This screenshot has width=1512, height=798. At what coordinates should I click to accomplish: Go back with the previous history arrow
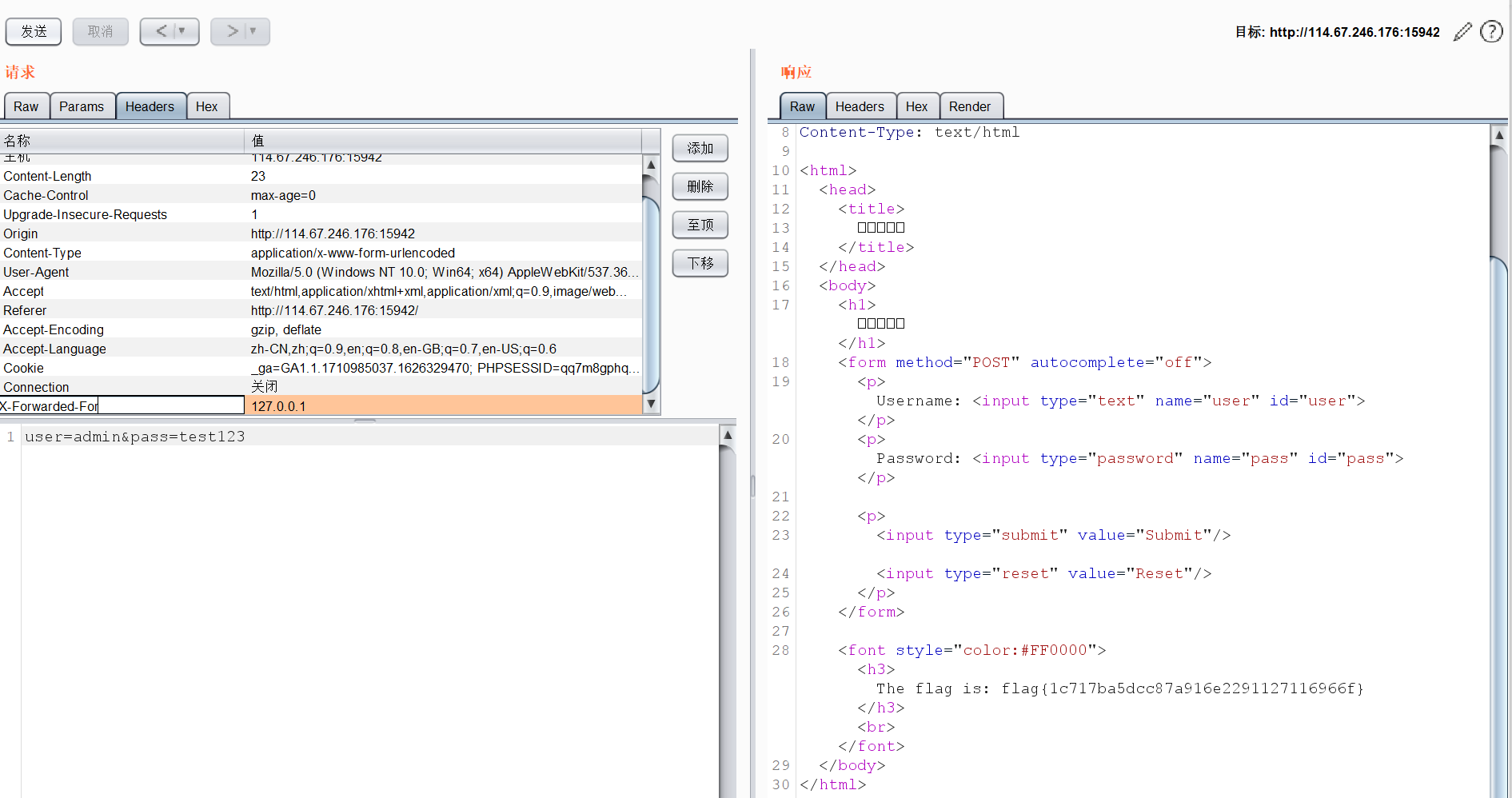tap(161, 31)
